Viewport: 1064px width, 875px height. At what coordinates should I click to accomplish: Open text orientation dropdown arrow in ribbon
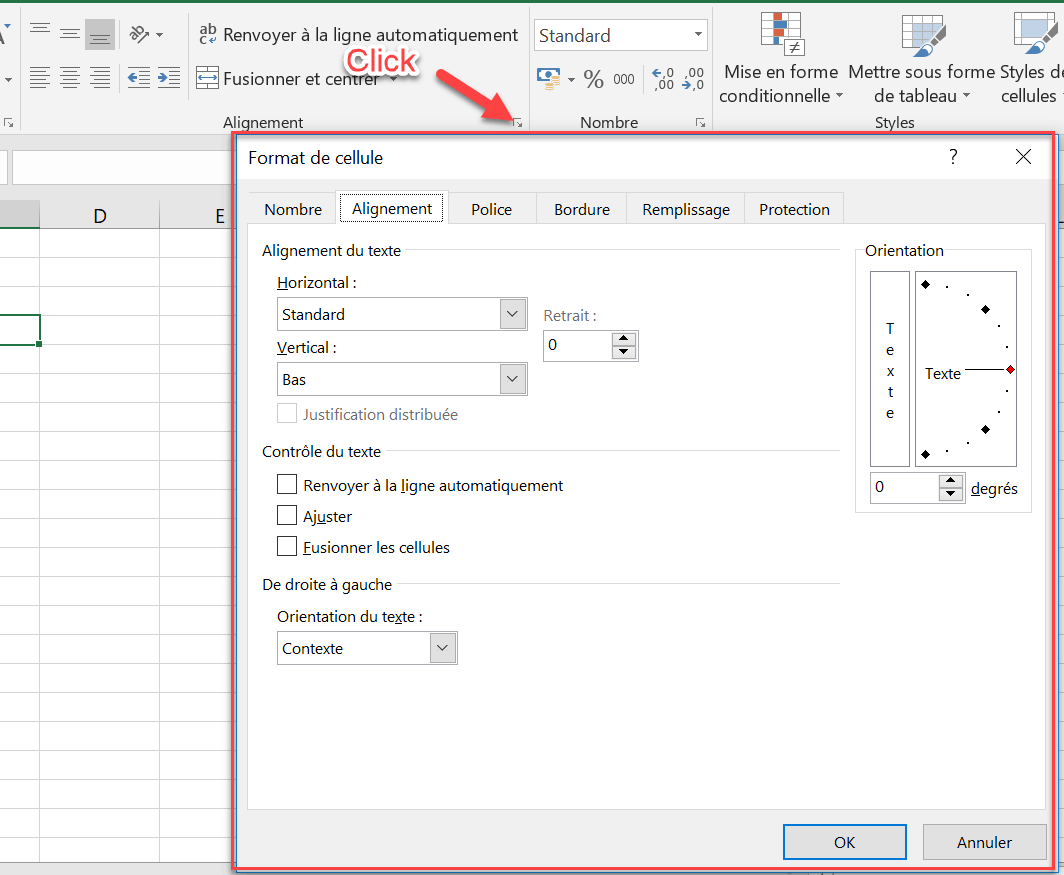(x=159, y=34)
